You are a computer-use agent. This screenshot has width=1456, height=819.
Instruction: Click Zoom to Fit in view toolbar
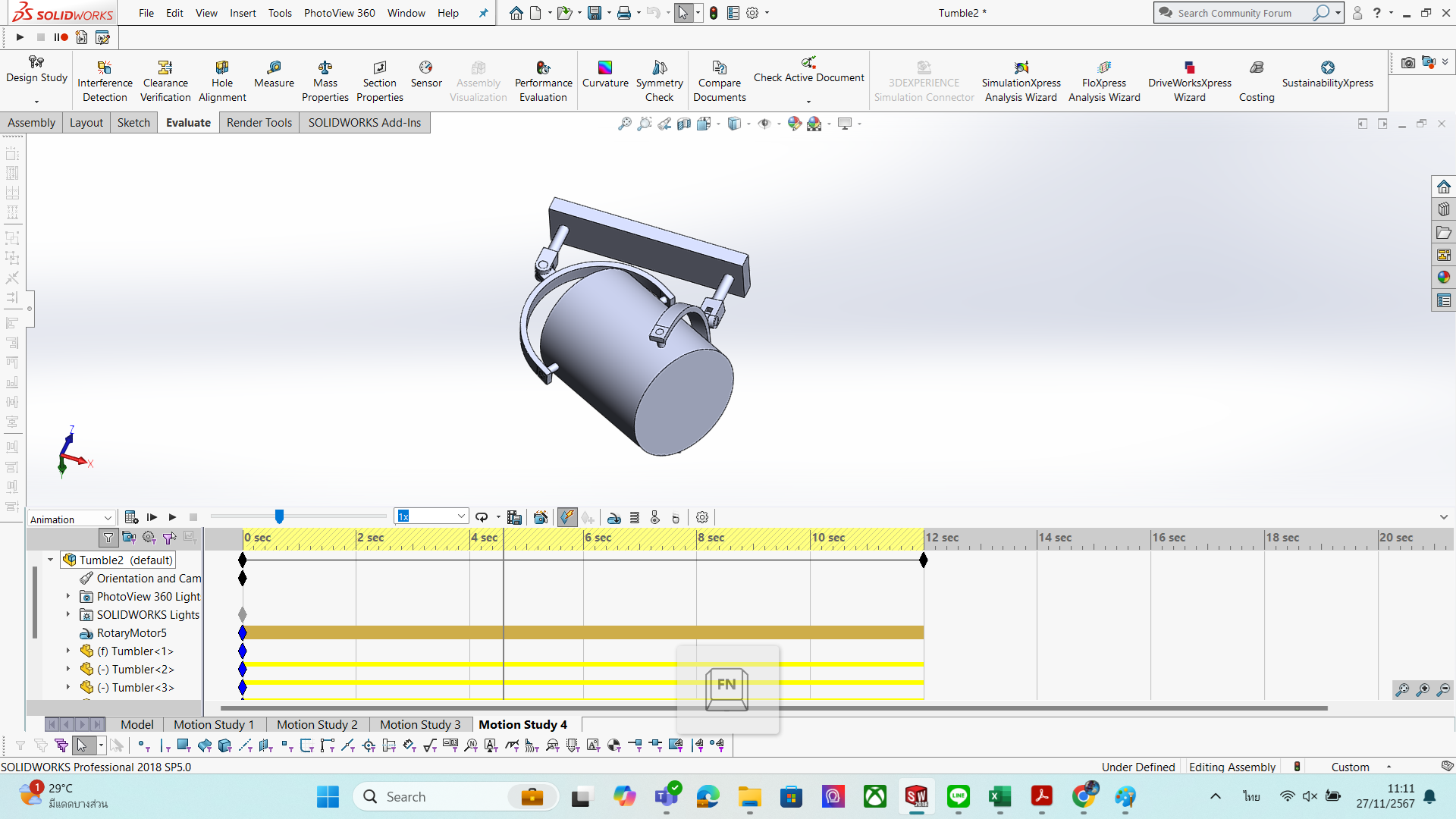click(624, 124)
